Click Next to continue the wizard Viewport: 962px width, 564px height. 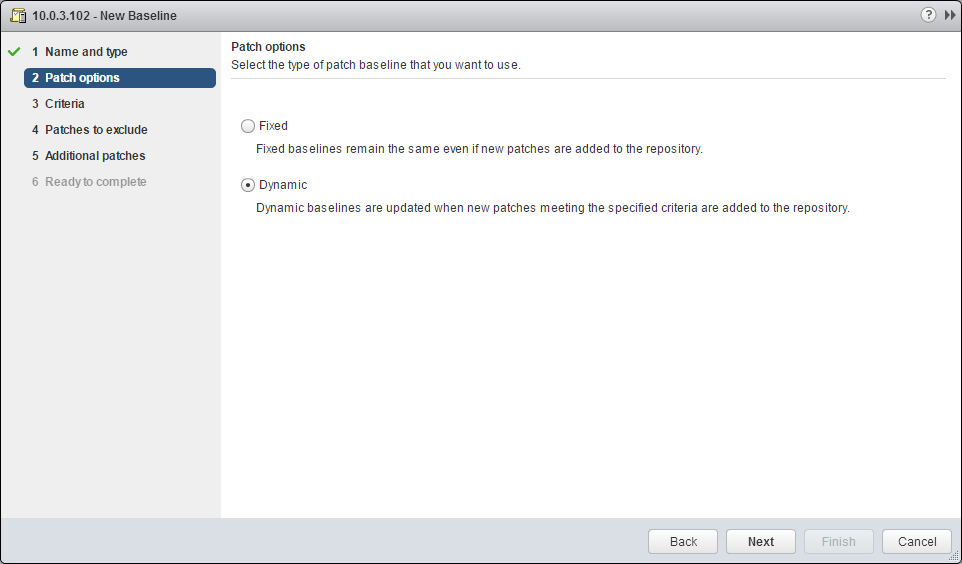760,541
